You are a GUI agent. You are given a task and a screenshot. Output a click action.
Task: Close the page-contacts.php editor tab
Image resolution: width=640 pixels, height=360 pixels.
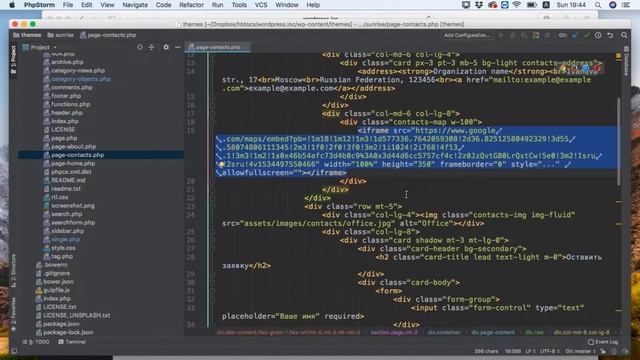pyautogui.click(x=245, y=47)
